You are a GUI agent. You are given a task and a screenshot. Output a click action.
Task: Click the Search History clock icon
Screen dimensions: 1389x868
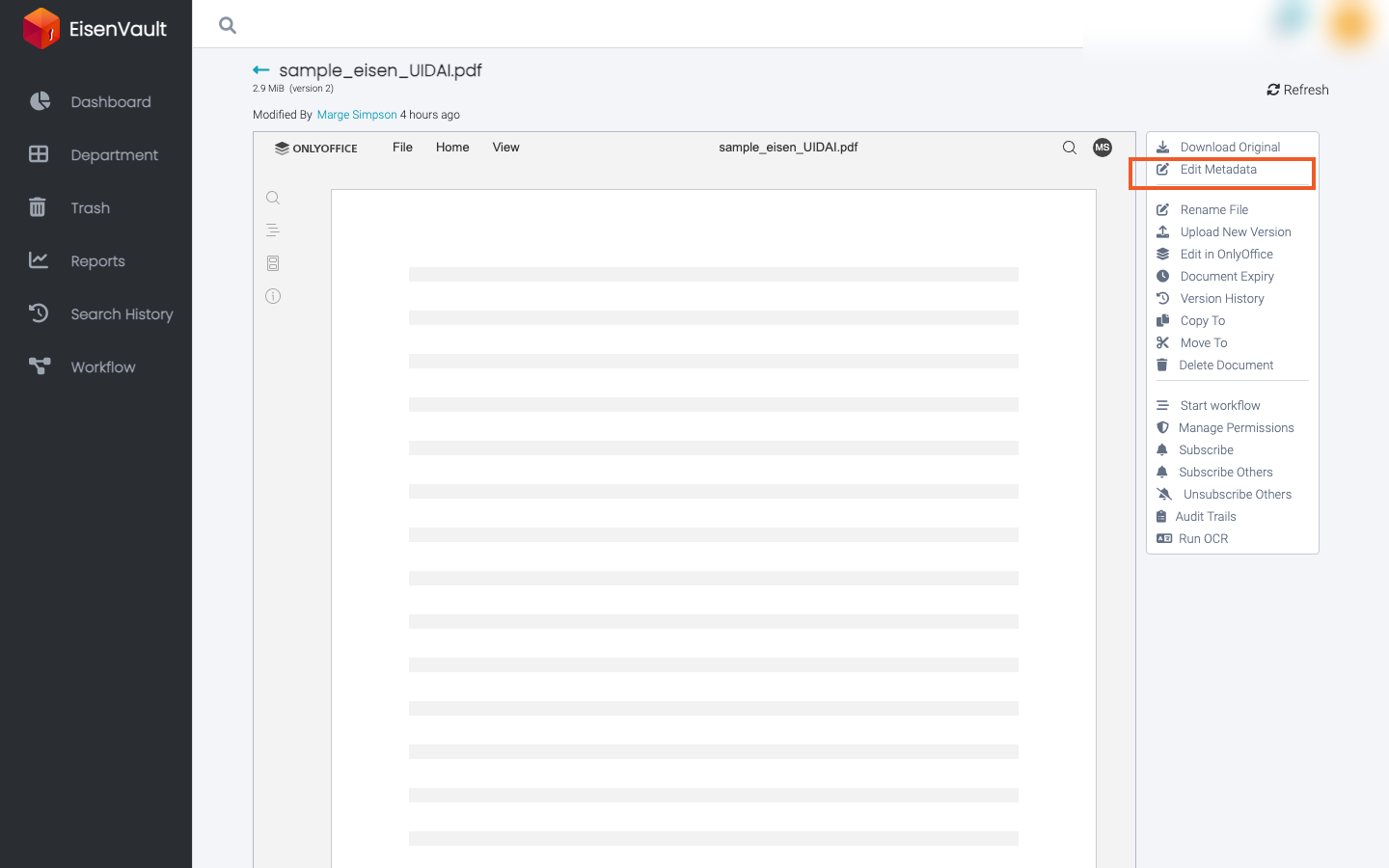point(39,312)
